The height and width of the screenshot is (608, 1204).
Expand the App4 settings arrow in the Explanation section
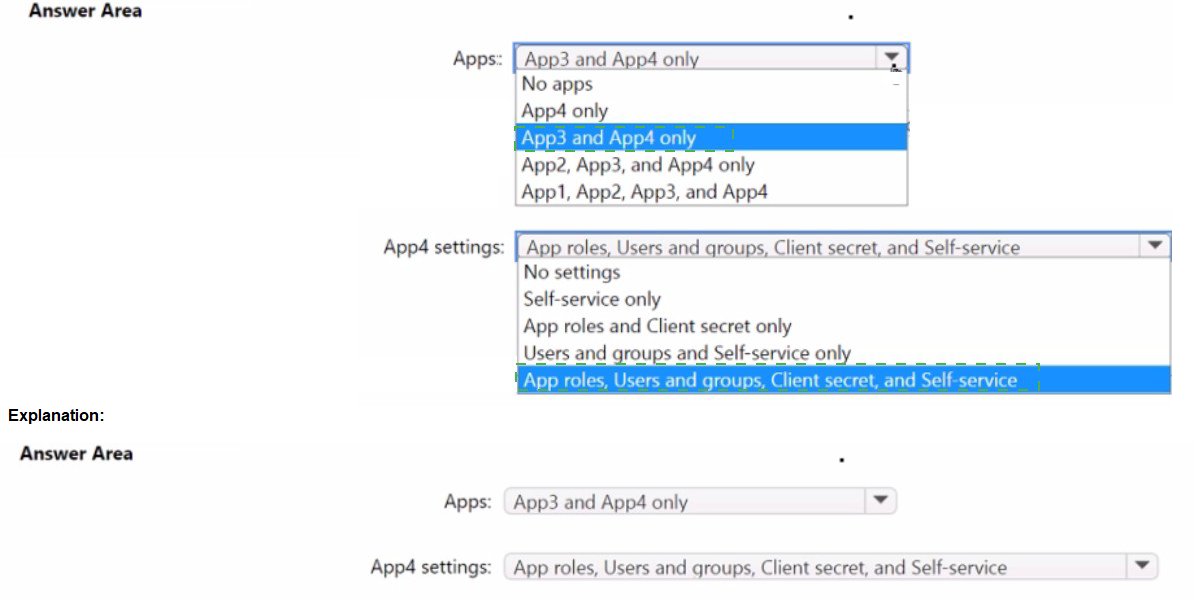pos(1141,567)
